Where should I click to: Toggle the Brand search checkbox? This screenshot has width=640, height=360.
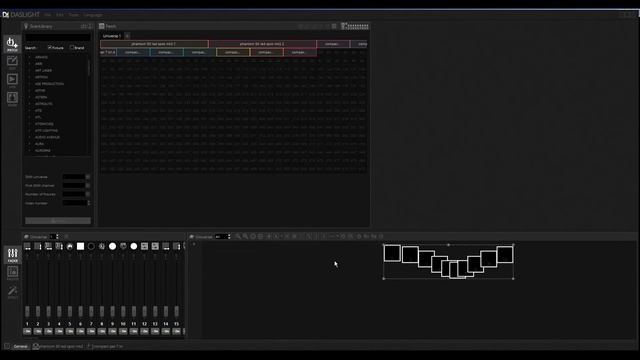(72, 47)
